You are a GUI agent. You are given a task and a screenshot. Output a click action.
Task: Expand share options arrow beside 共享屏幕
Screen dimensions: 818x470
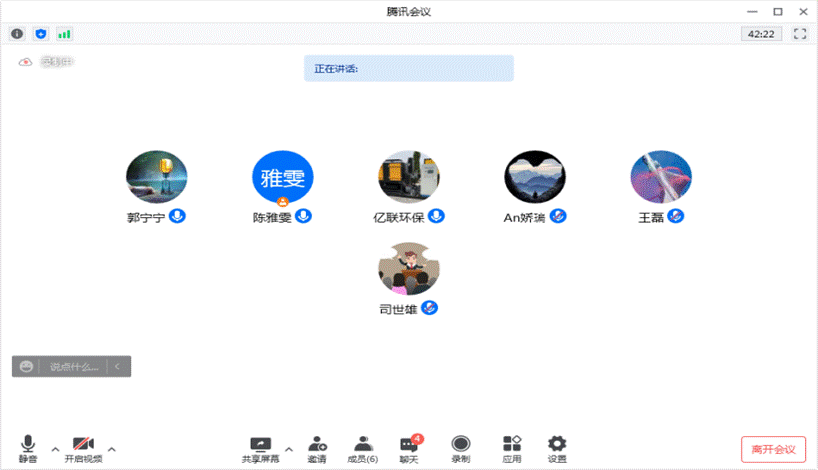click(x=289, y=448)
